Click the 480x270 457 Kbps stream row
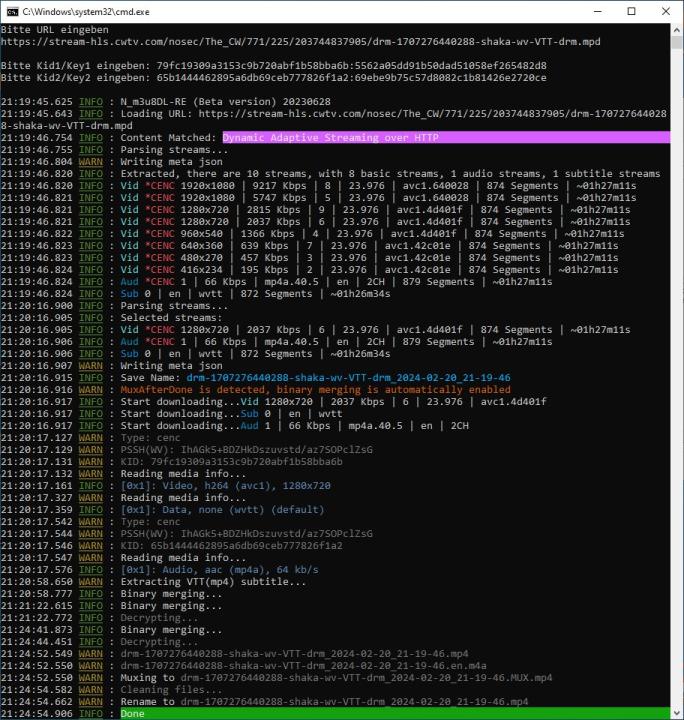 coord(310,258)
